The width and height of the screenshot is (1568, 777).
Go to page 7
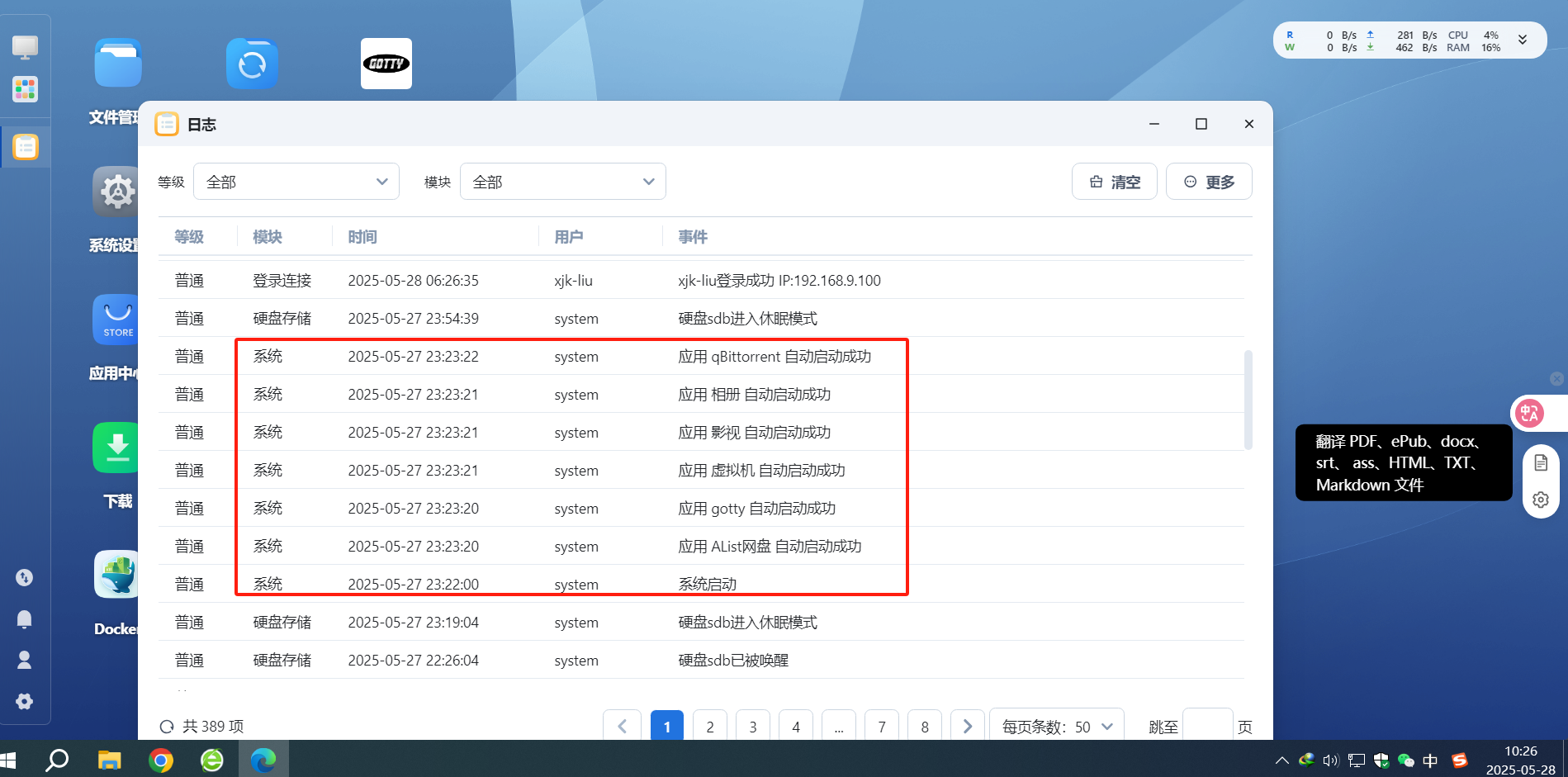[x=882, y=727]
